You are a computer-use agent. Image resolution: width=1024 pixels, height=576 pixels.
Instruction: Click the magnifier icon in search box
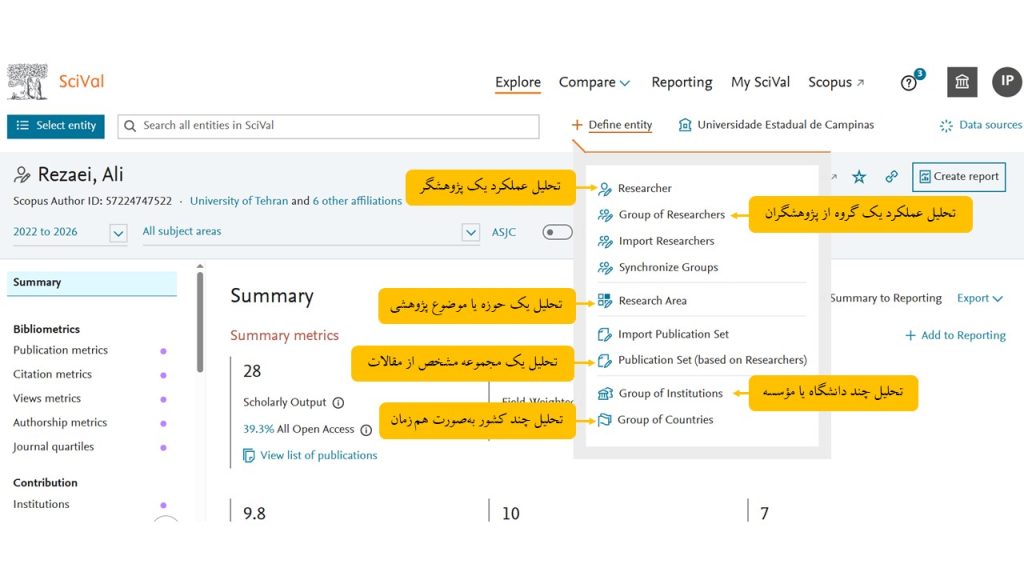coord(130,125)
